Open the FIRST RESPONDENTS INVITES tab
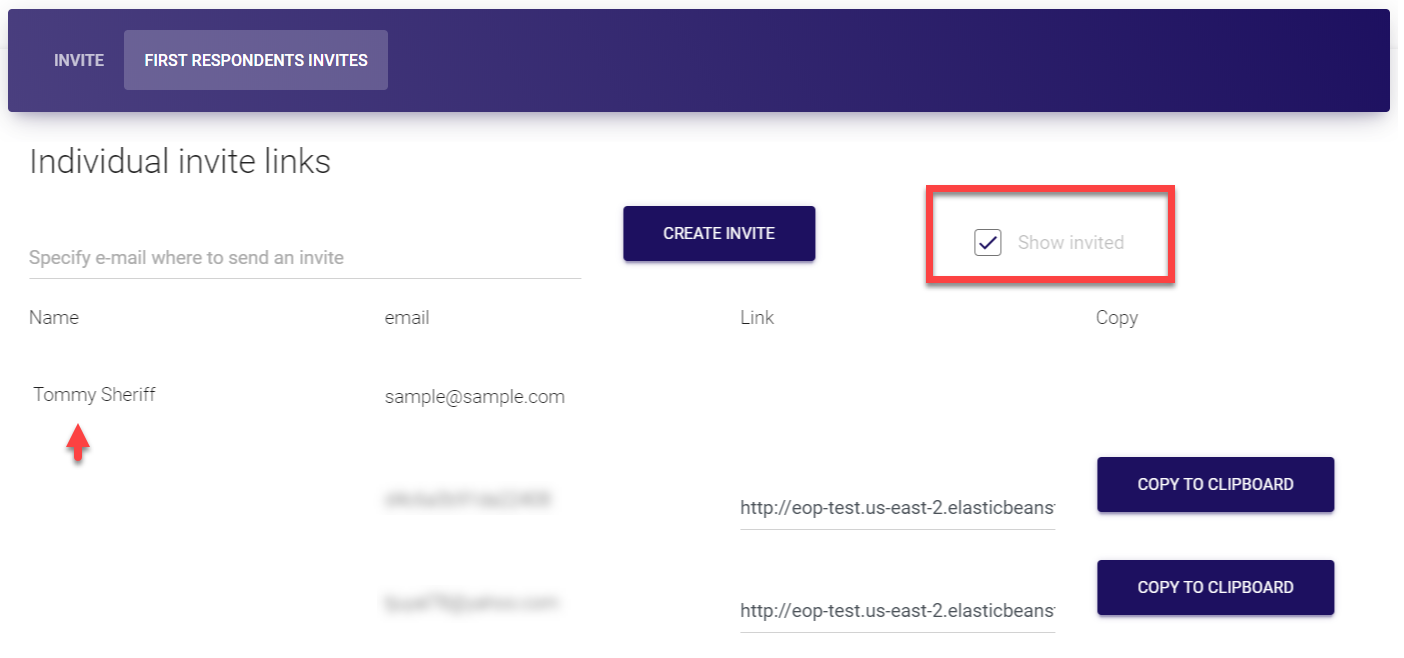The image size is (1404, 658). (x=256, y=60)
